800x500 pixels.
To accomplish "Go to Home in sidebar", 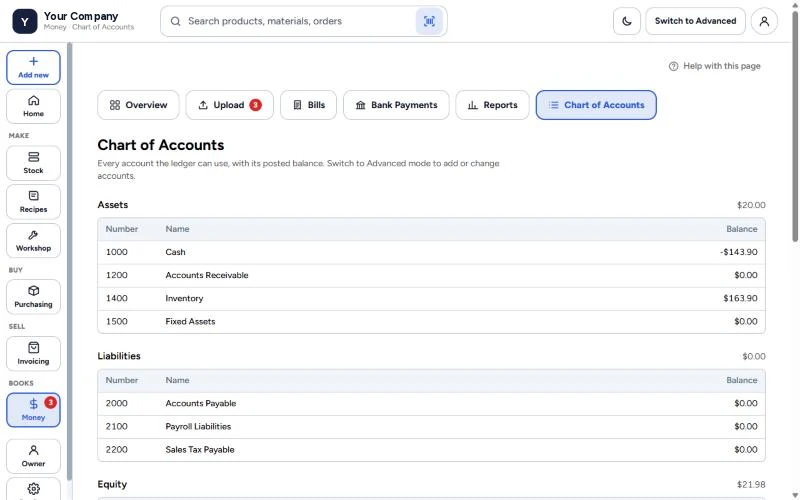I will pyautogui.click(x=33, y=106).
